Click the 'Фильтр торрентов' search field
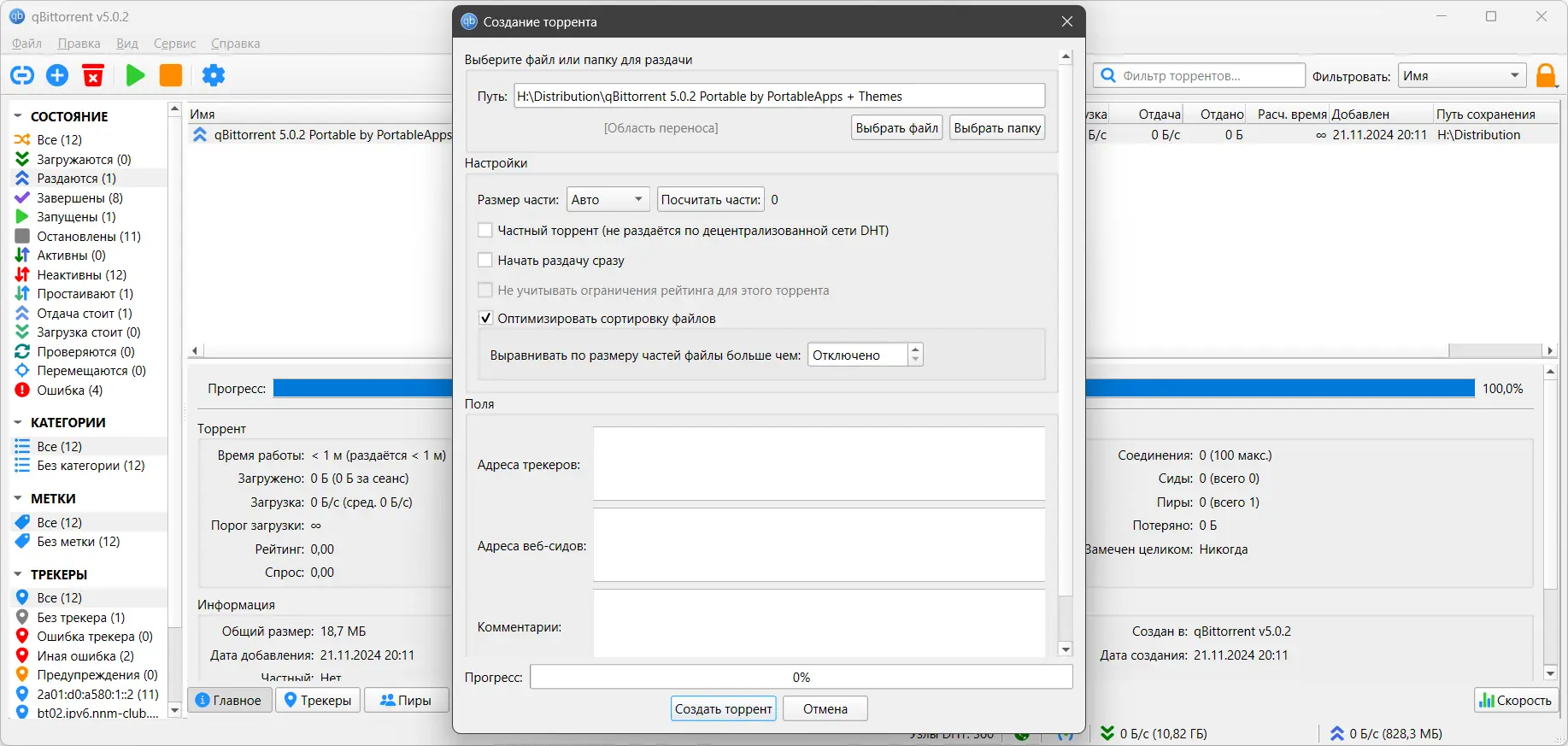The height and width of the screenshot is (746, 1568). click(x=1199, y=76)
